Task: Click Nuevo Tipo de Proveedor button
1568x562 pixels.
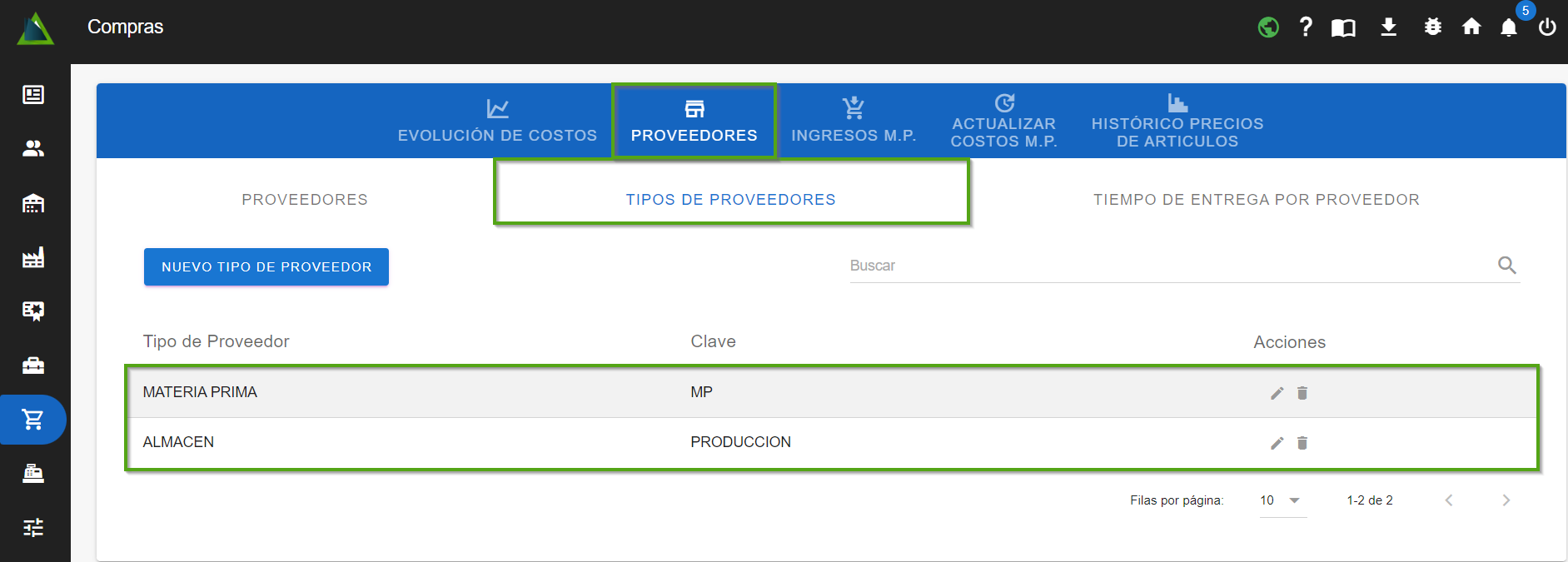Action: click(x=266, y=267)
